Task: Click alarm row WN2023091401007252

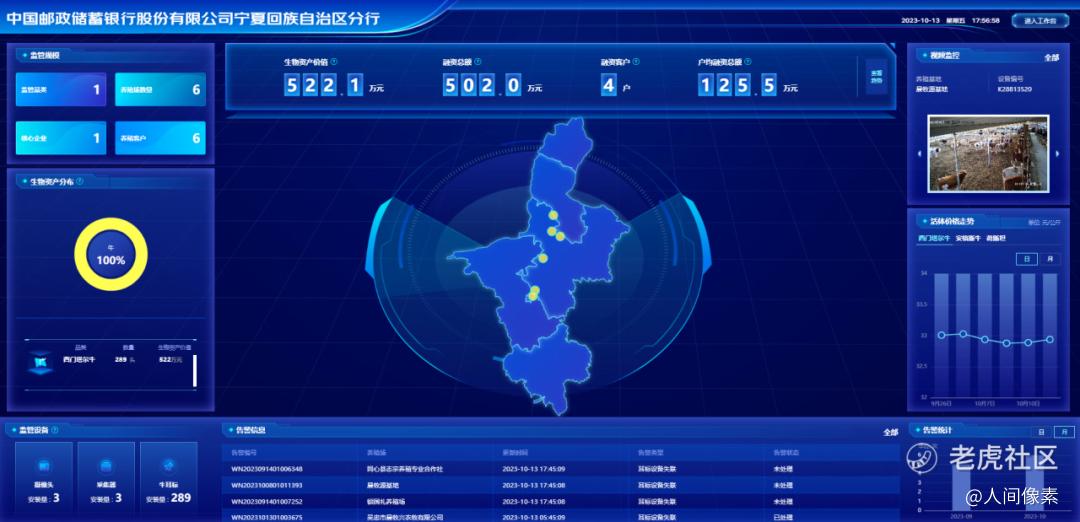Action: coord(563,501)
